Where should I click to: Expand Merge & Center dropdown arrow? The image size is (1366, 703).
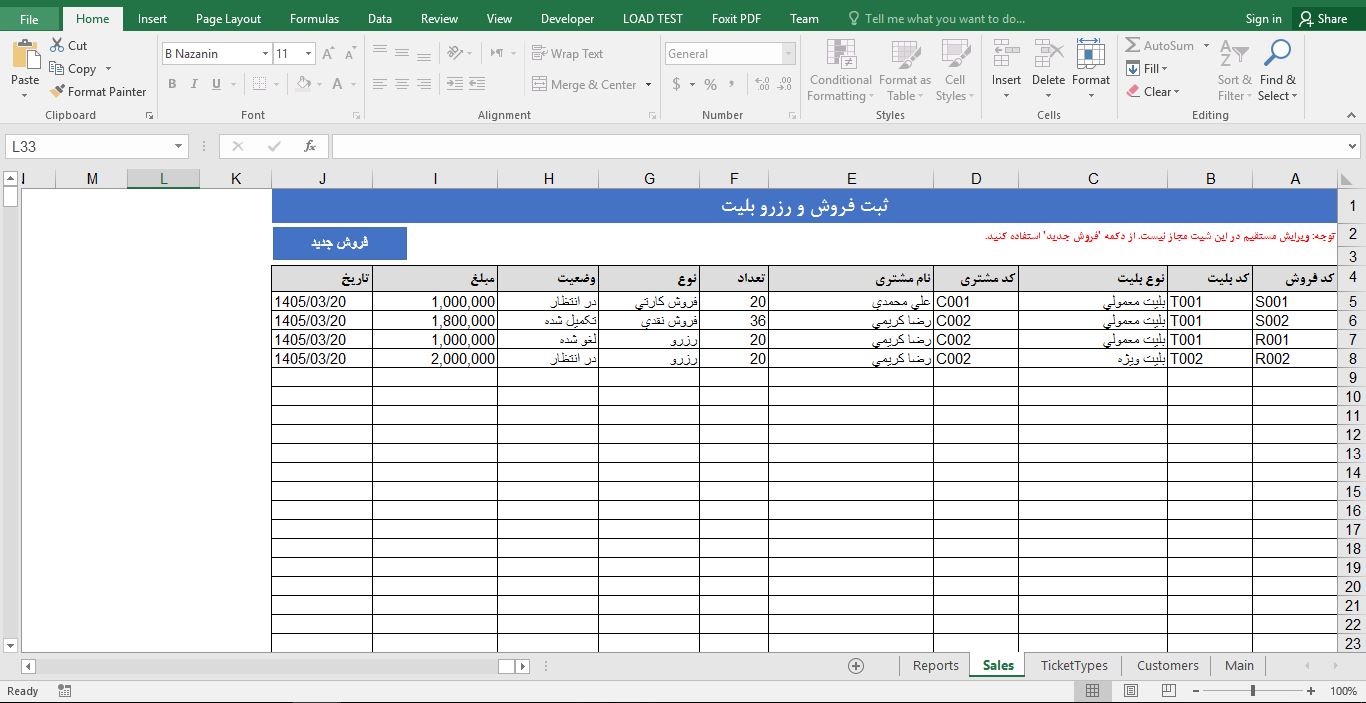point(648,85)
